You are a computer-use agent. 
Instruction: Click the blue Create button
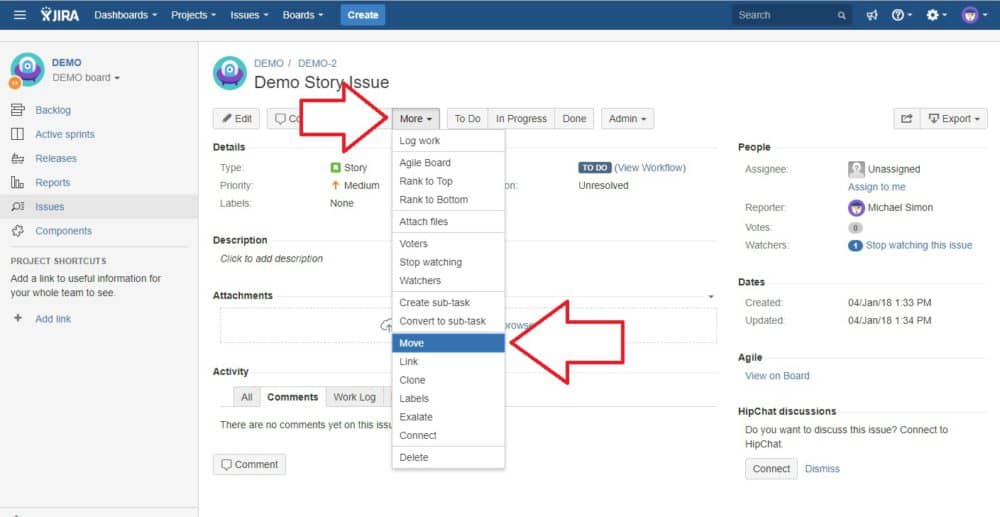363,15
